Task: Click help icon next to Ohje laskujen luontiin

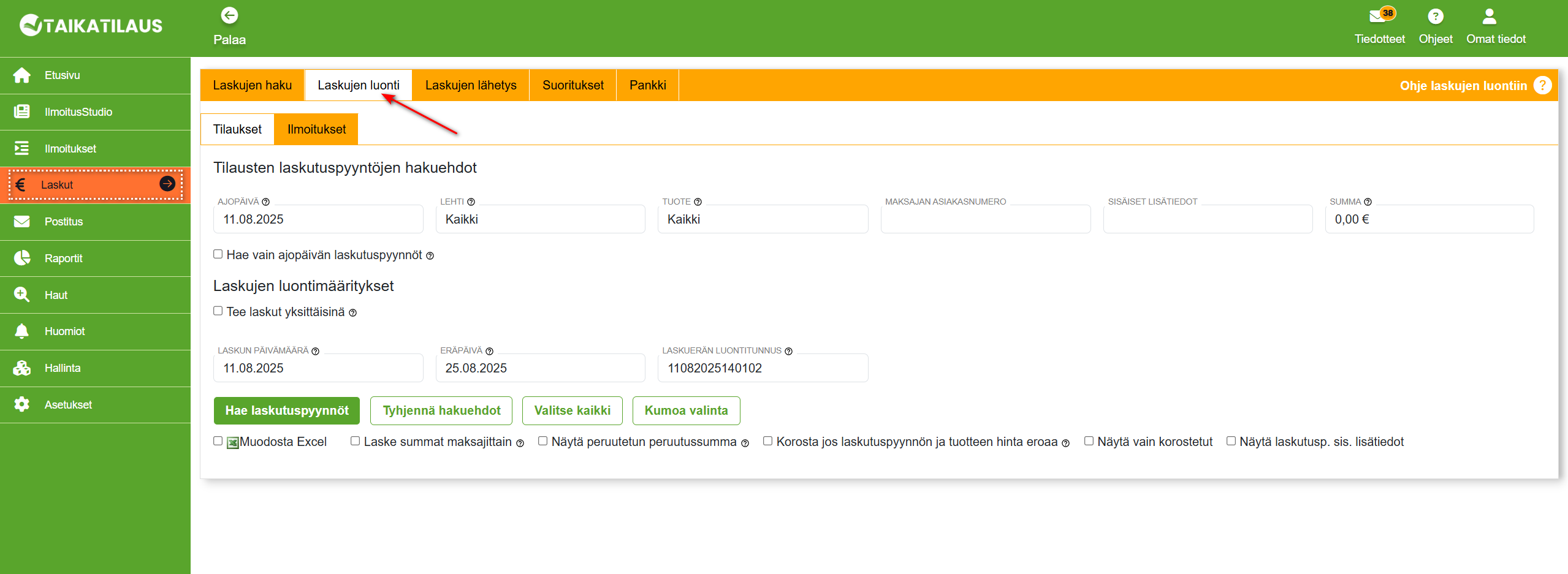Action: (1542, 85)
